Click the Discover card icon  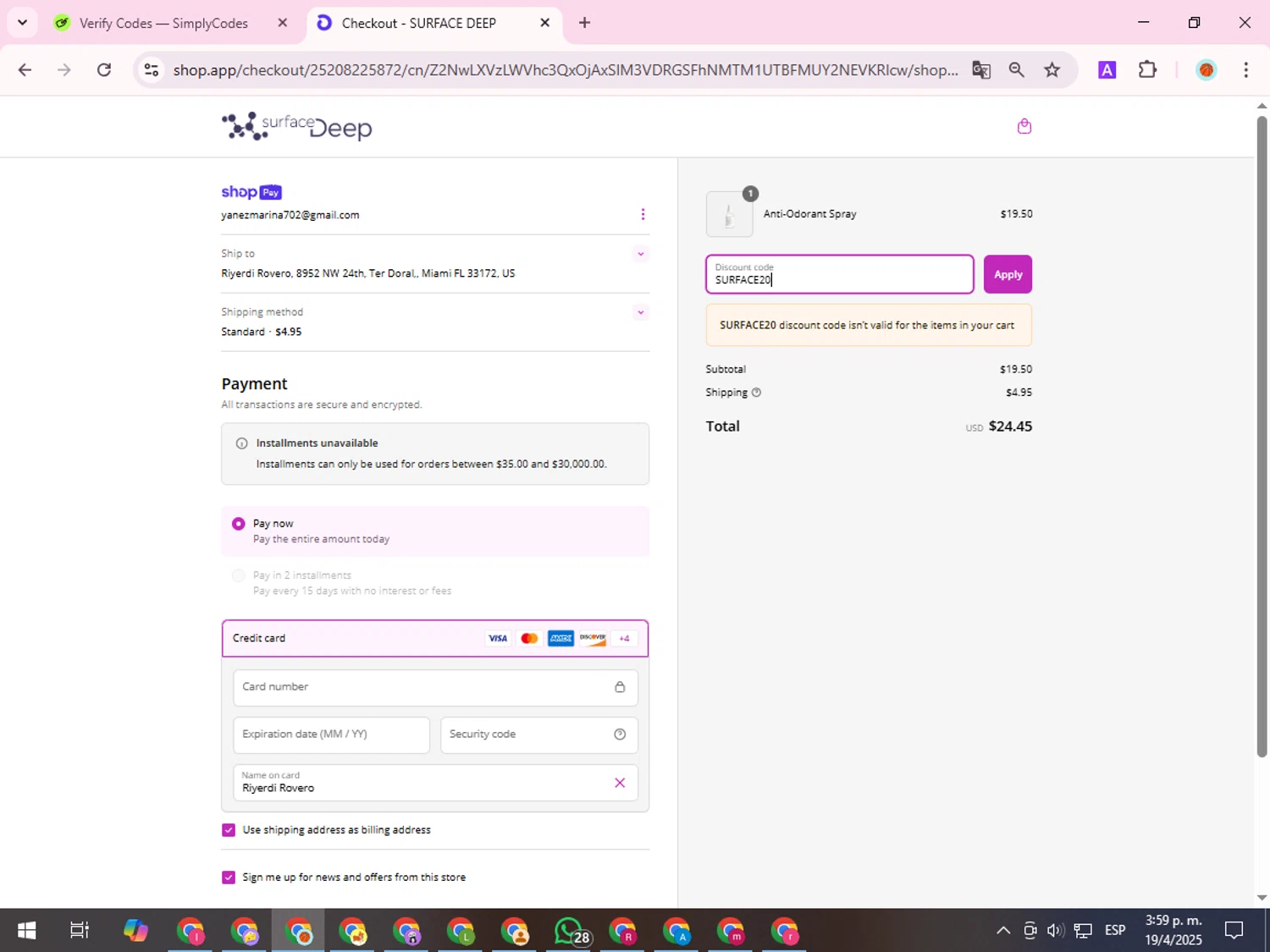tap(593, 638)
